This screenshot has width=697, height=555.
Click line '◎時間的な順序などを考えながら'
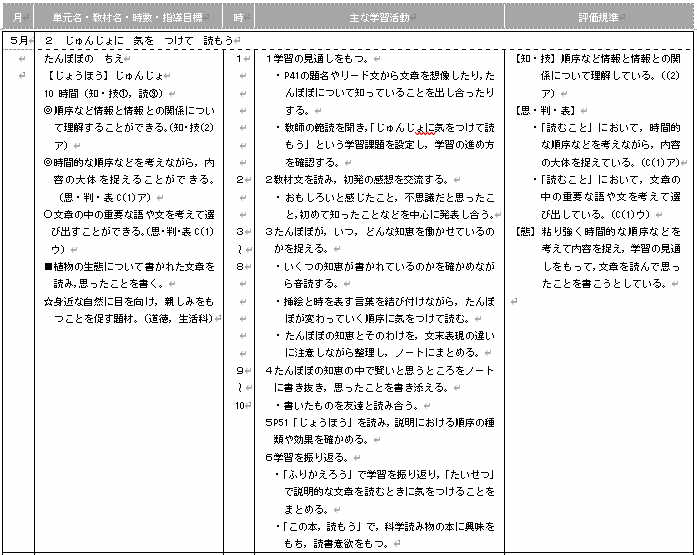pos(129,162)
